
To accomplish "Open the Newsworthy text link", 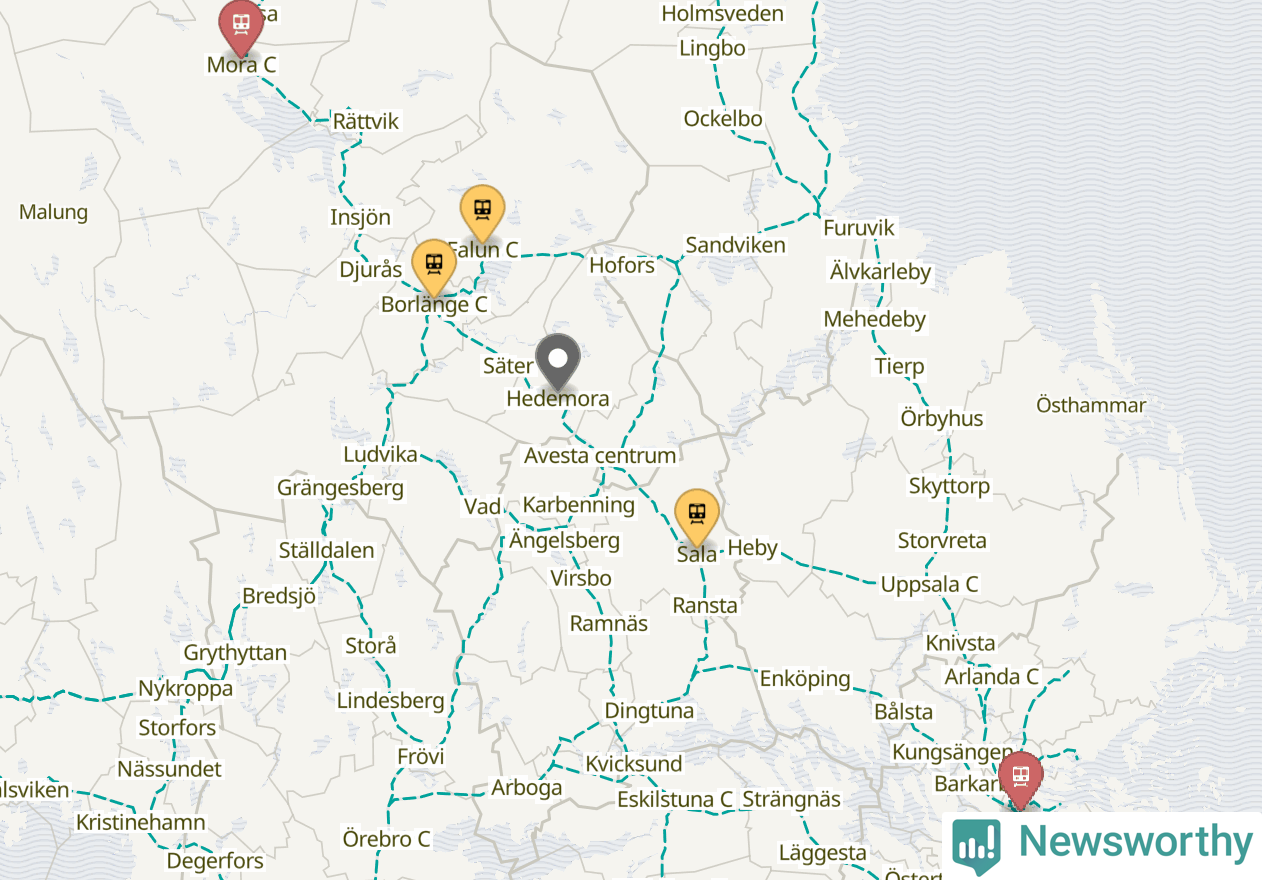I will click(1135, 843).
